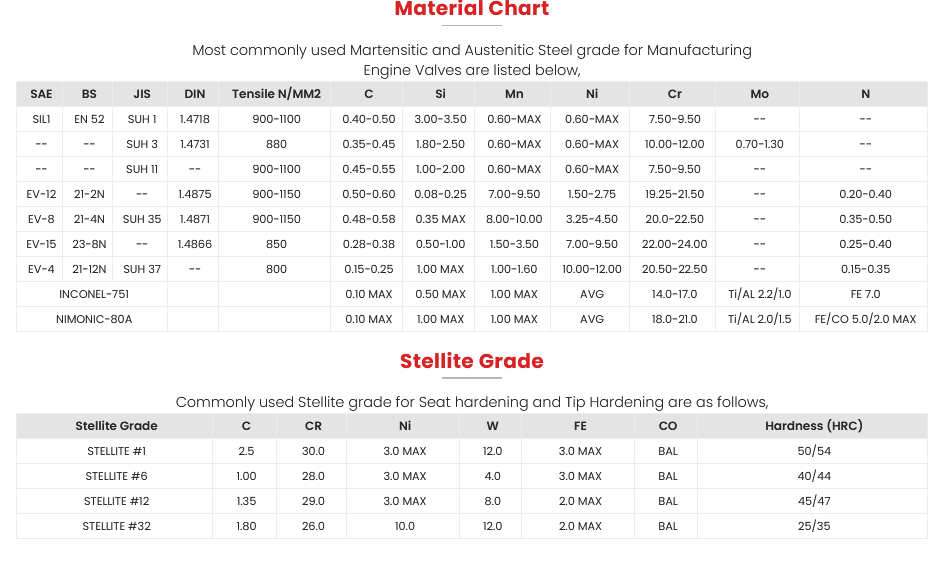The width and height of the screenshot is (936, 561).
Task: Click the Hardness (HRC) column header
Action: [813, 426]
